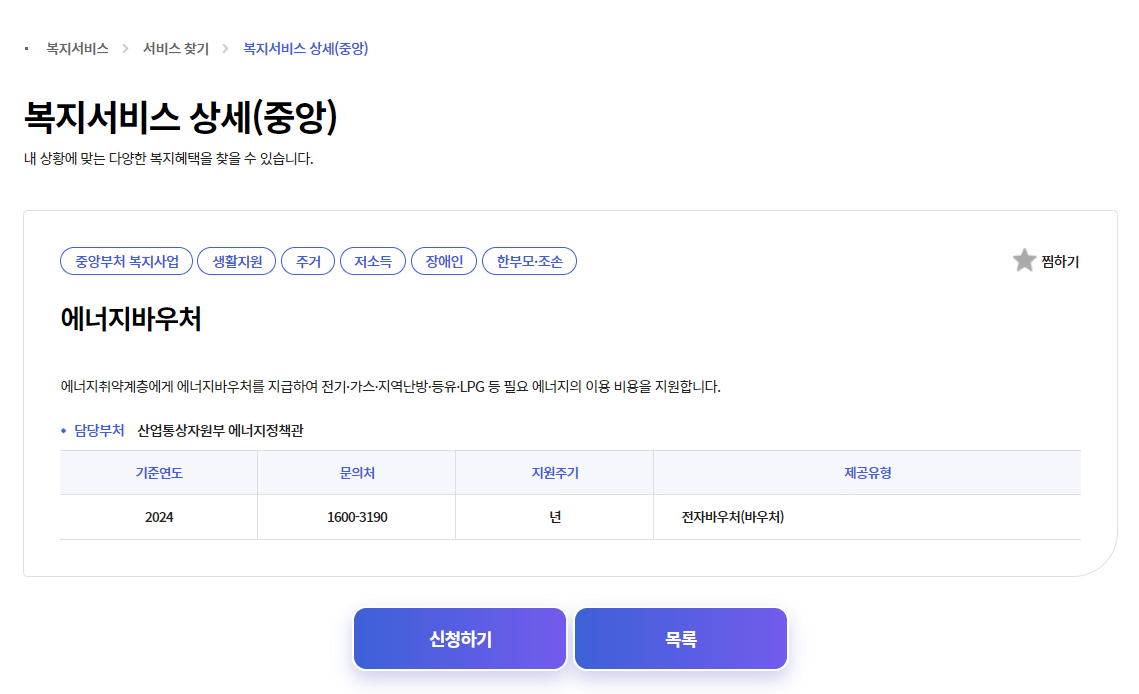This screenshot has width=1139, height=694.
Task: Select the 저소득 tag
Action: 372,261
